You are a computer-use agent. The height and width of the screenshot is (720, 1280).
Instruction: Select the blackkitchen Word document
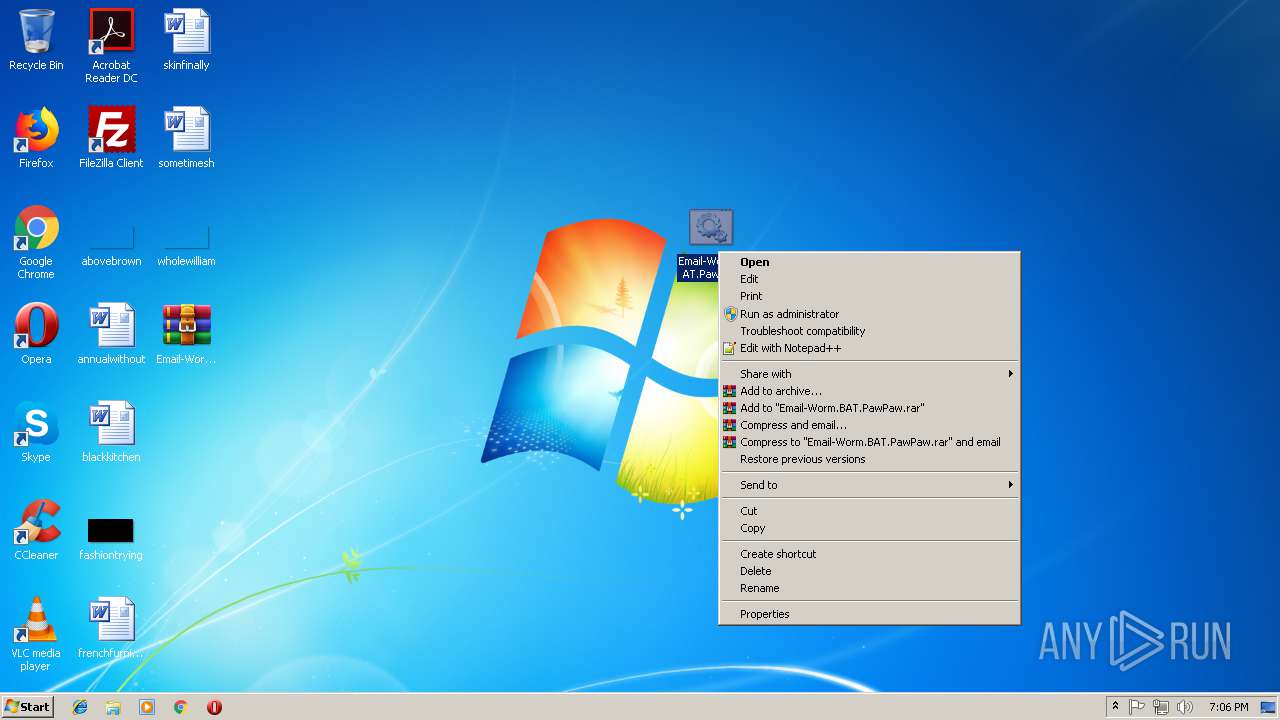111,432
